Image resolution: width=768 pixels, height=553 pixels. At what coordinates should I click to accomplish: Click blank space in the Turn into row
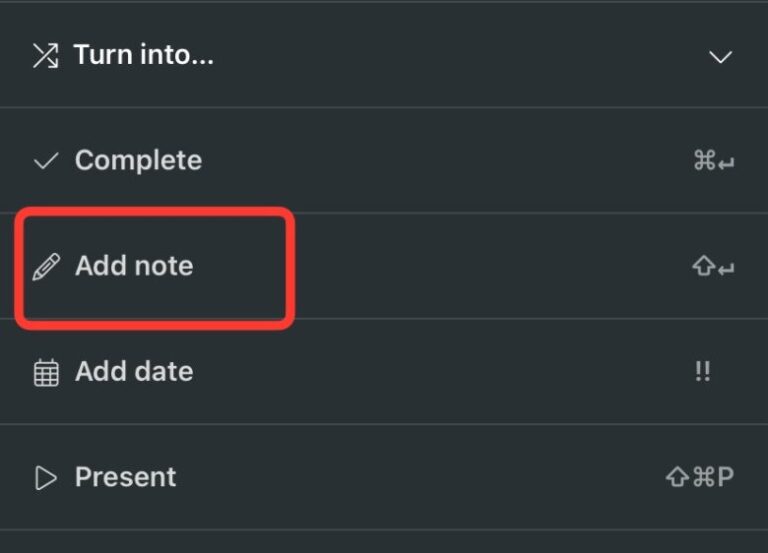click(450, 56)
